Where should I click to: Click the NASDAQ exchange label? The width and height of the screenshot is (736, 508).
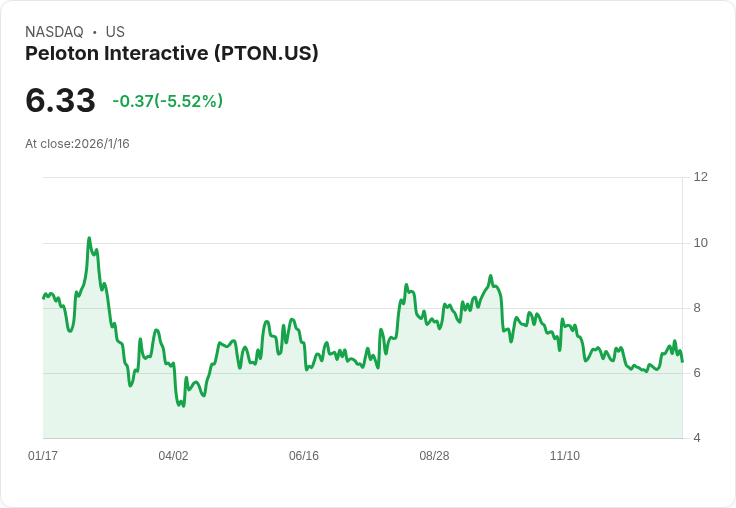click(x=54, y=32)
